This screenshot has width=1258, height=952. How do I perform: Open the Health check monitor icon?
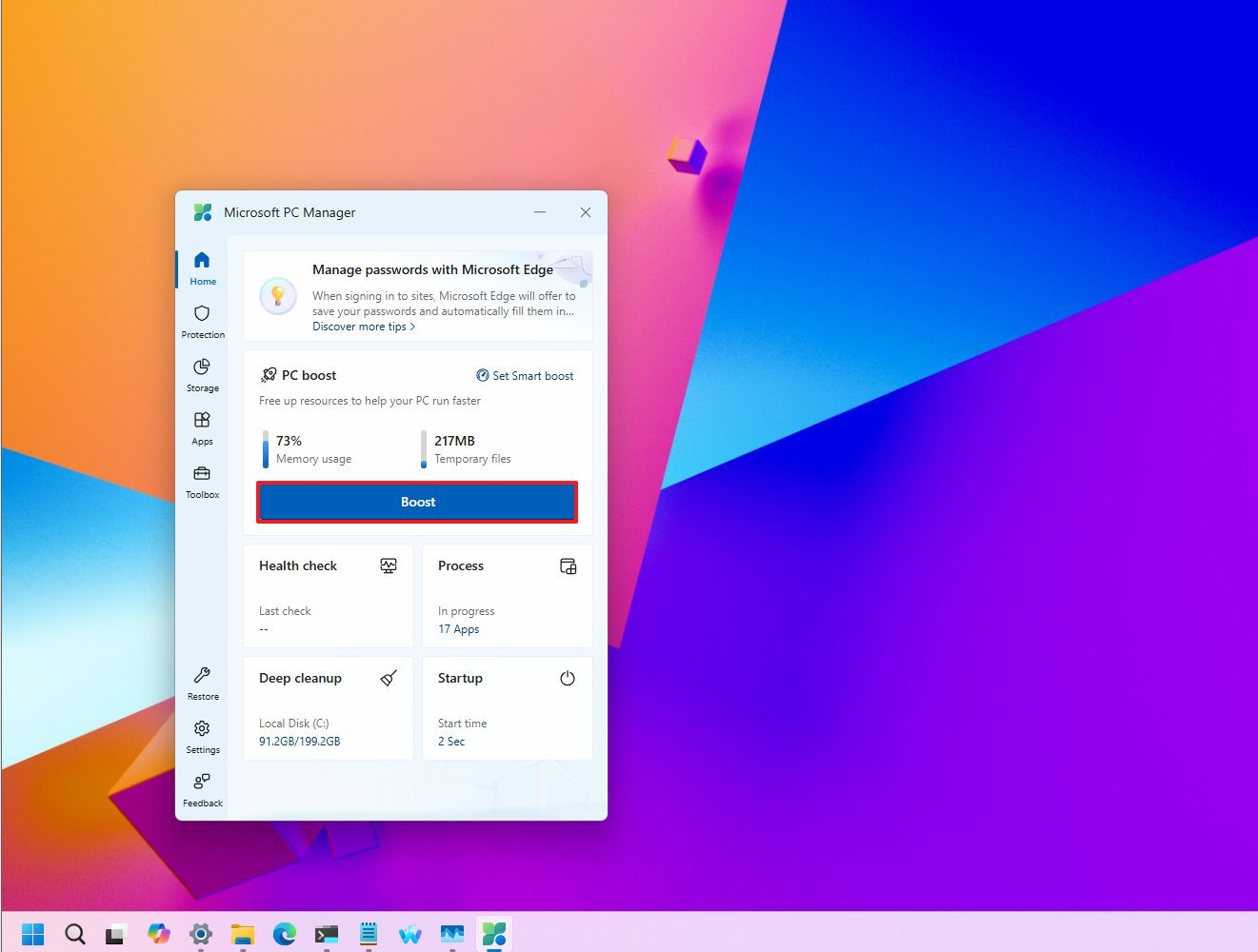pos(389,565)
